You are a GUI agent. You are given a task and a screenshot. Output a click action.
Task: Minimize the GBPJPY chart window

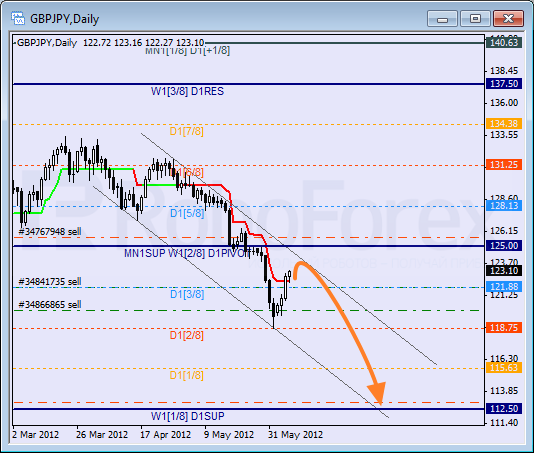click(x=442, y=18)
